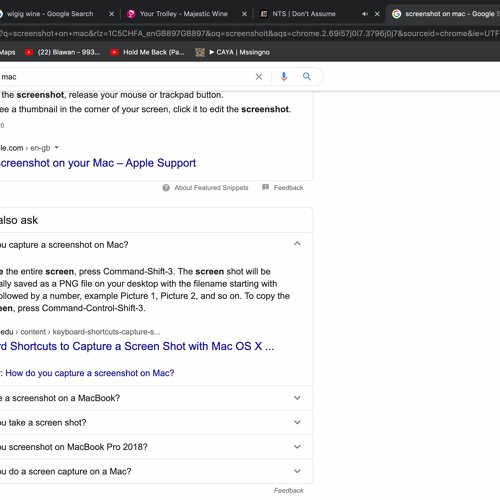Open the dropdown arrow next to 'en-gb'
The width and height of the screenshot is (500, 500).
[x=57, y=147]
